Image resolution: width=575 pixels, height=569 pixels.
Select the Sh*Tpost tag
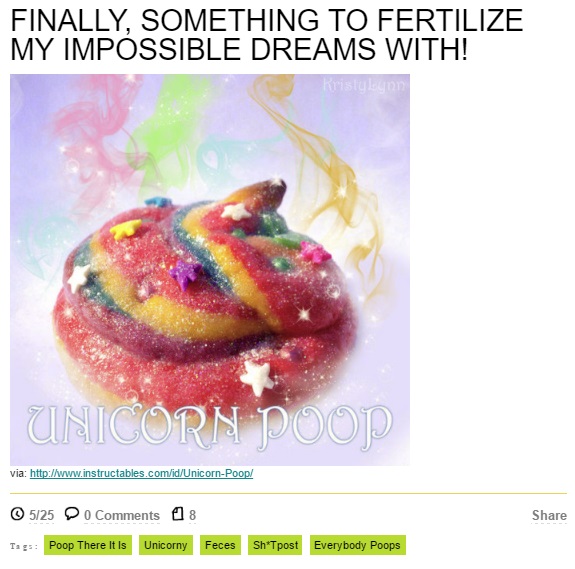[275, 545]
